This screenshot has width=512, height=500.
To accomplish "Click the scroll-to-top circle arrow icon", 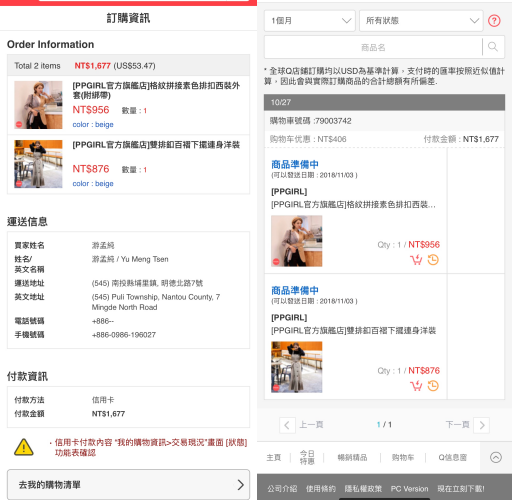I will (496, 457).
